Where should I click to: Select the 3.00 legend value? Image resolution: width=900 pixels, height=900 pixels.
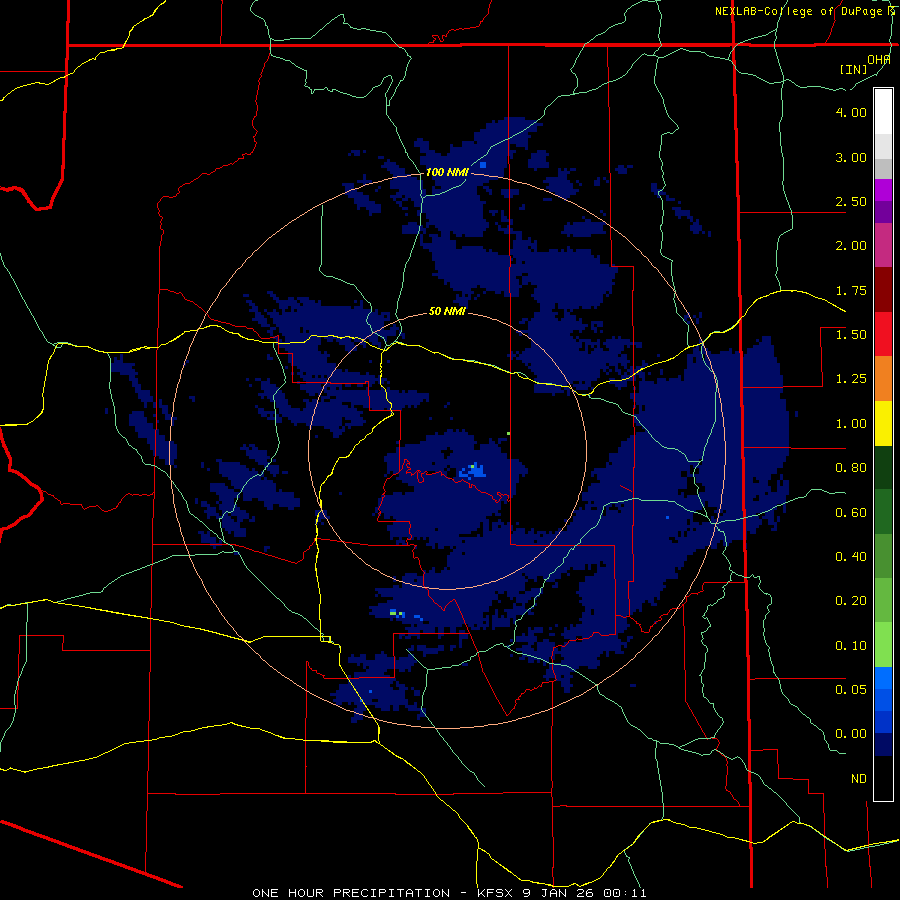[851, 157]
